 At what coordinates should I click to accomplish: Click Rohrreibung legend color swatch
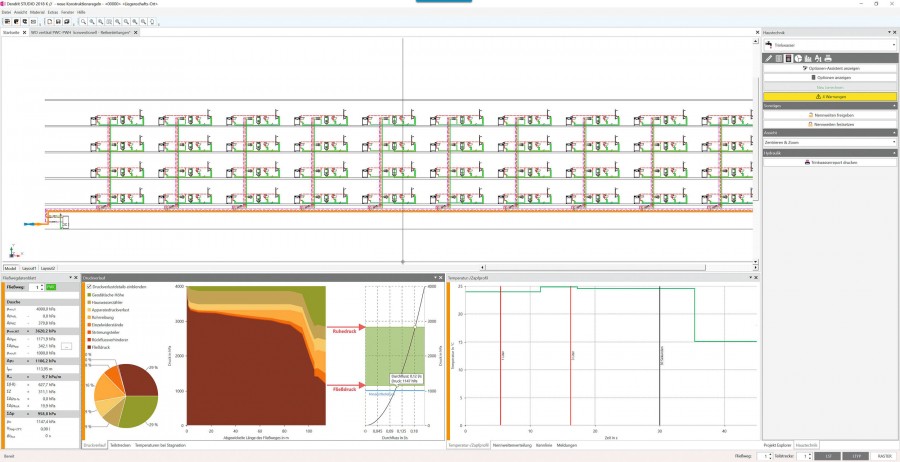(88, 317)
